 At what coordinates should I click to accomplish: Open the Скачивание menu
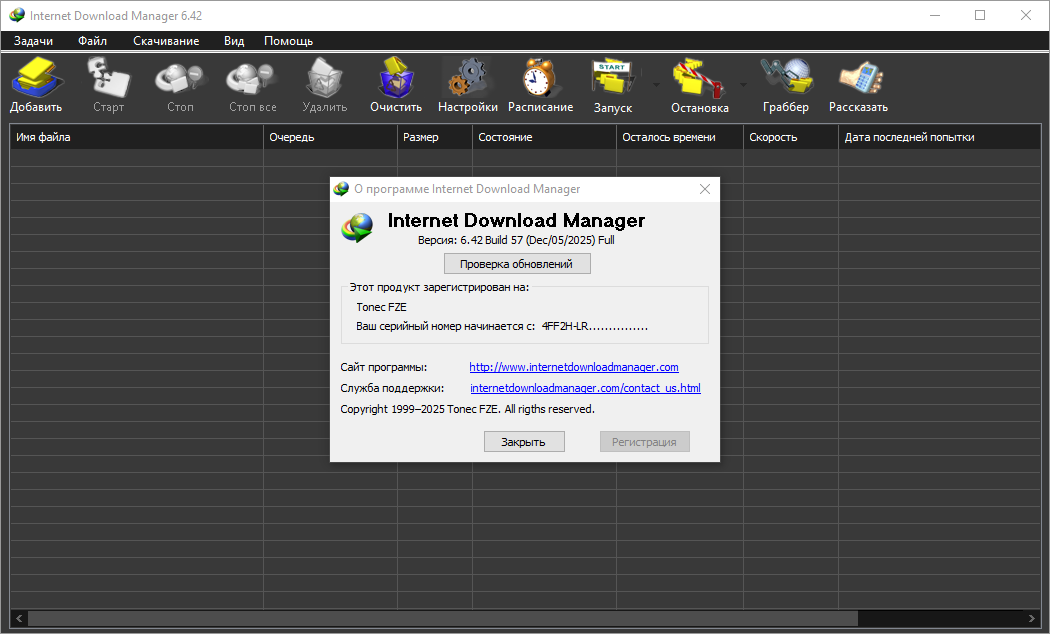pos(166,41)
